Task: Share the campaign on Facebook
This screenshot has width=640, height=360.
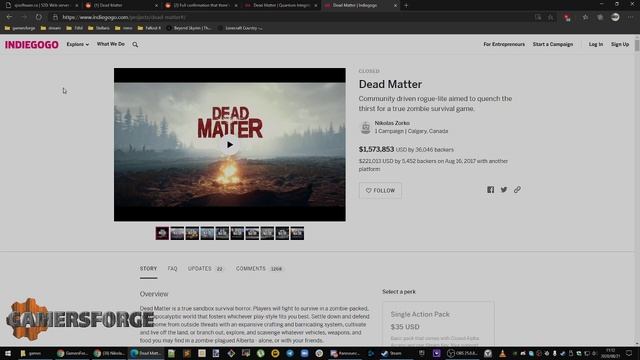Action: pyautogui.click(x=490, y=190)
